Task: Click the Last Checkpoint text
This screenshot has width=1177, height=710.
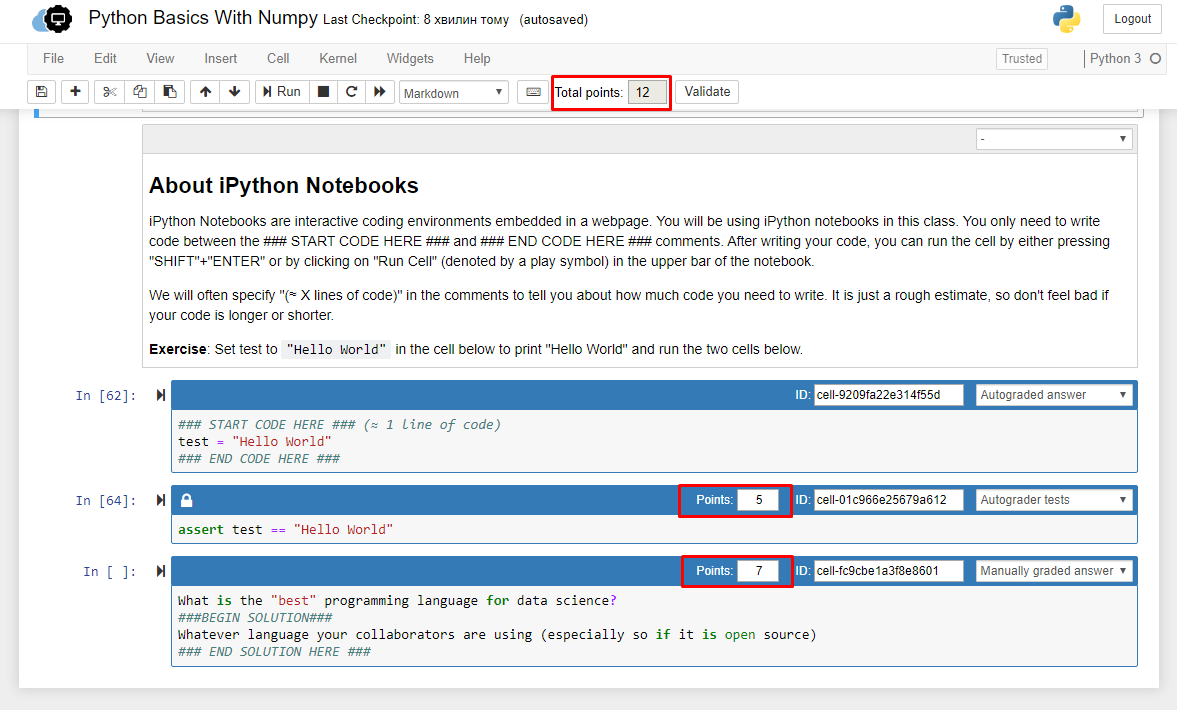Action: [416, 20]
